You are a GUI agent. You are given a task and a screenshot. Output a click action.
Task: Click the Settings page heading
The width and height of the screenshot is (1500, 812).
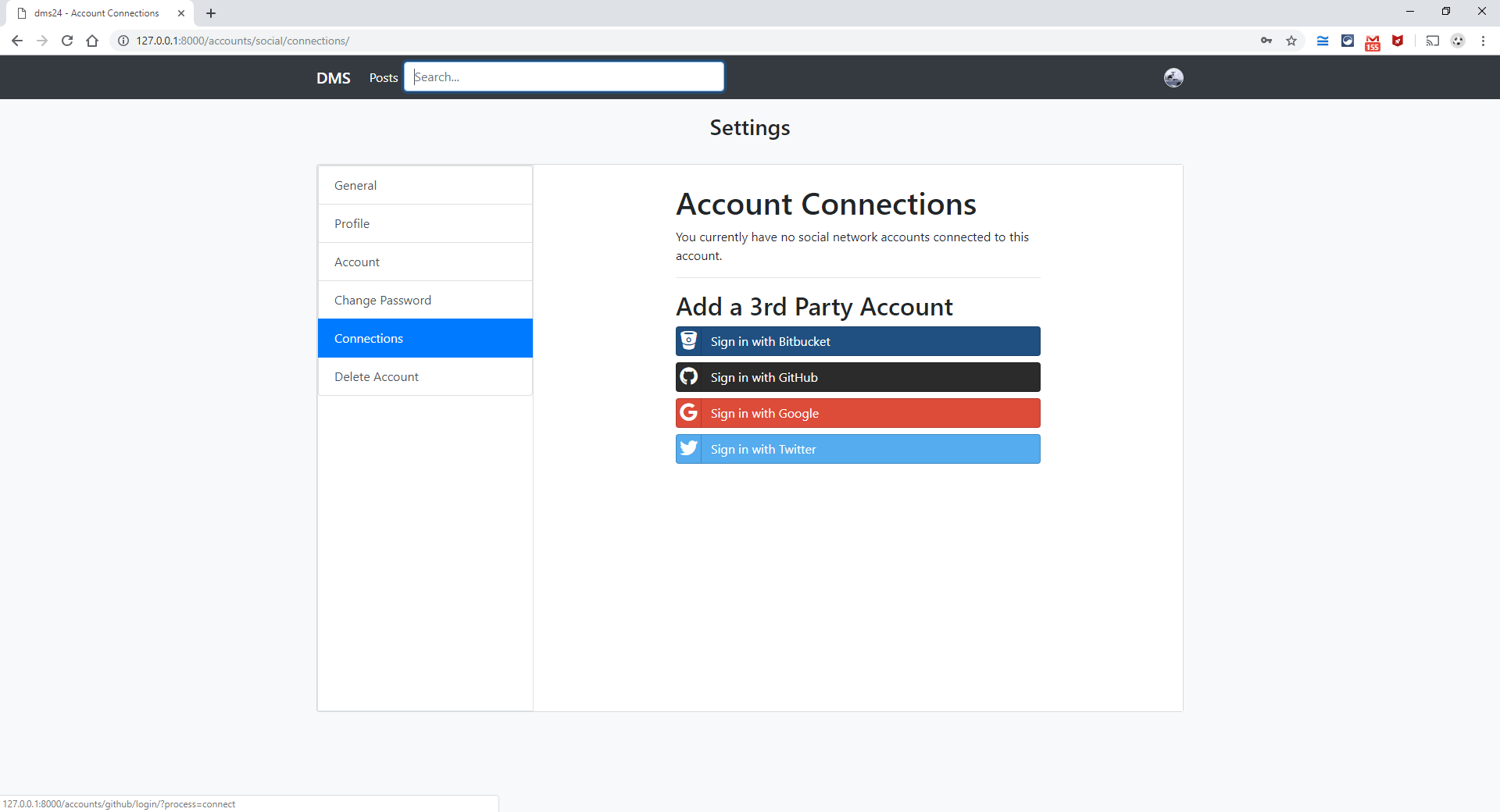pyautogui.click(x=750, y=128)
